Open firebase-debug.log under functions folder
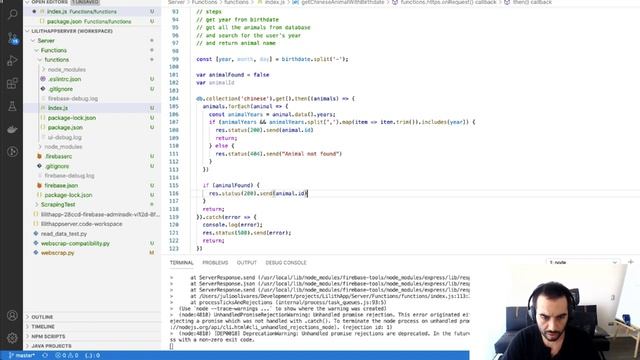The height and width of the screenshot is (360, 640). [x=73, y=99]
